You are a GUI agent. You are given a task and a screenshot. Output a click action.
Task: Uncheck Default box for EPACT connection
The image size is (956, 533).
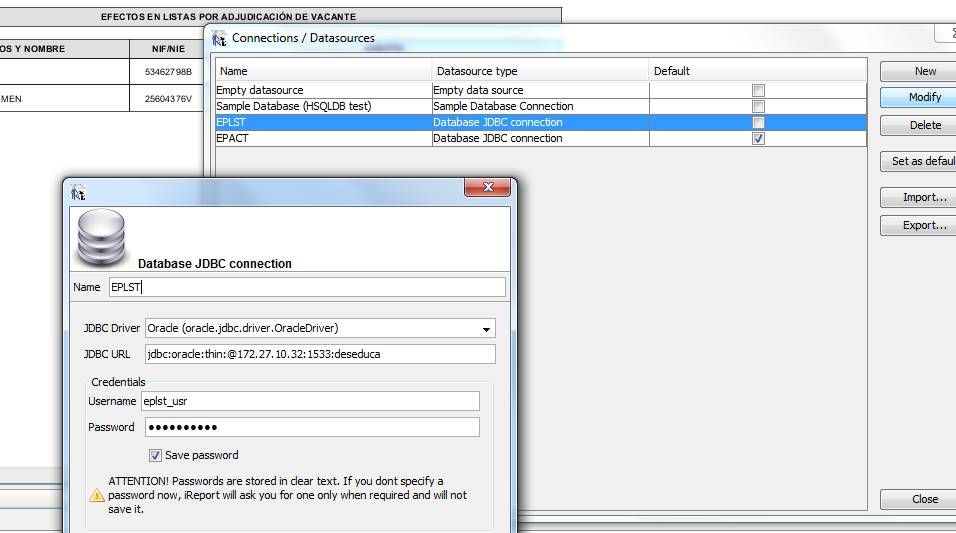pos(758,138)
